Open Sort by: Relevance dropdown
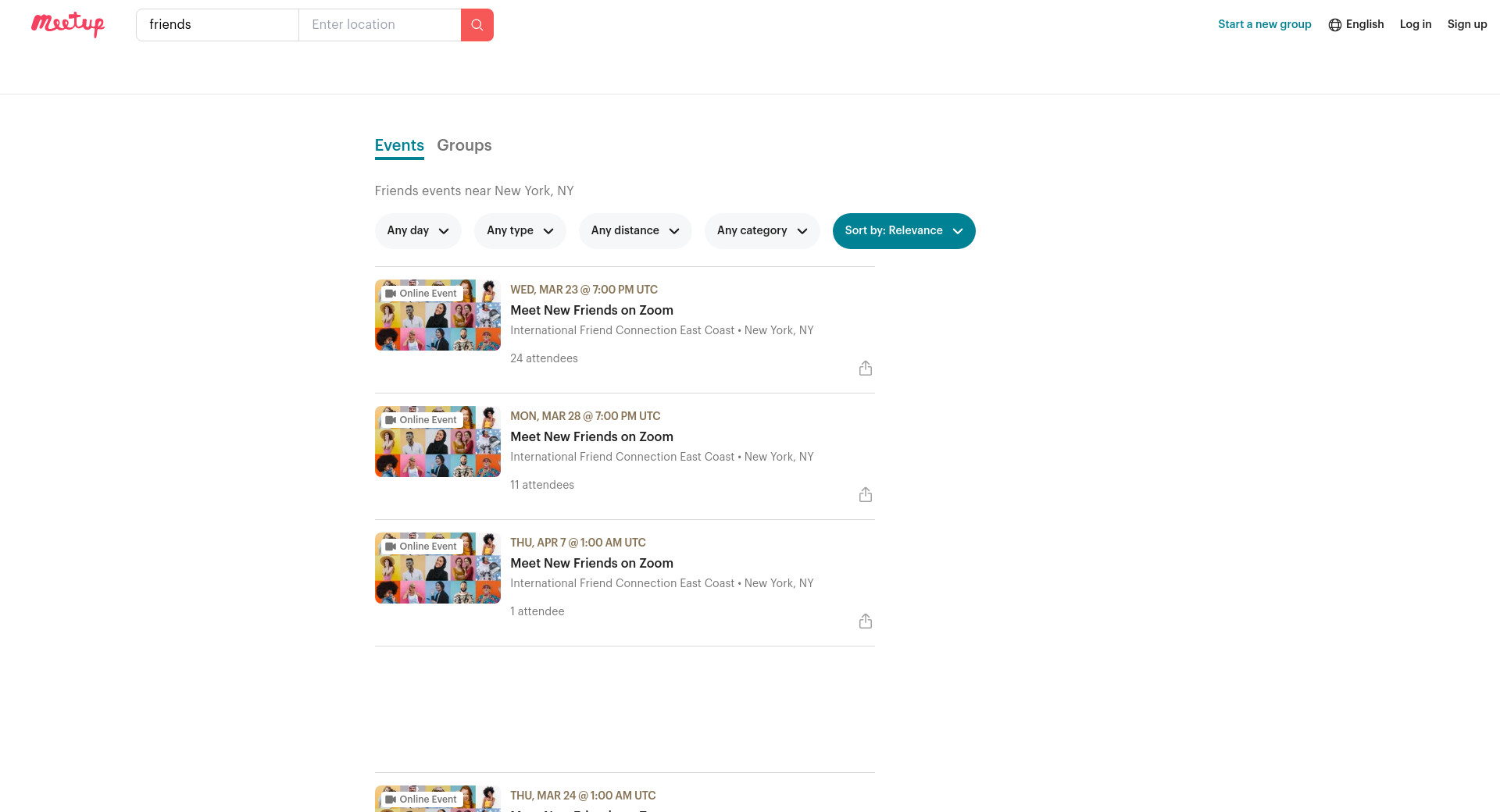 tap(903, 231)
